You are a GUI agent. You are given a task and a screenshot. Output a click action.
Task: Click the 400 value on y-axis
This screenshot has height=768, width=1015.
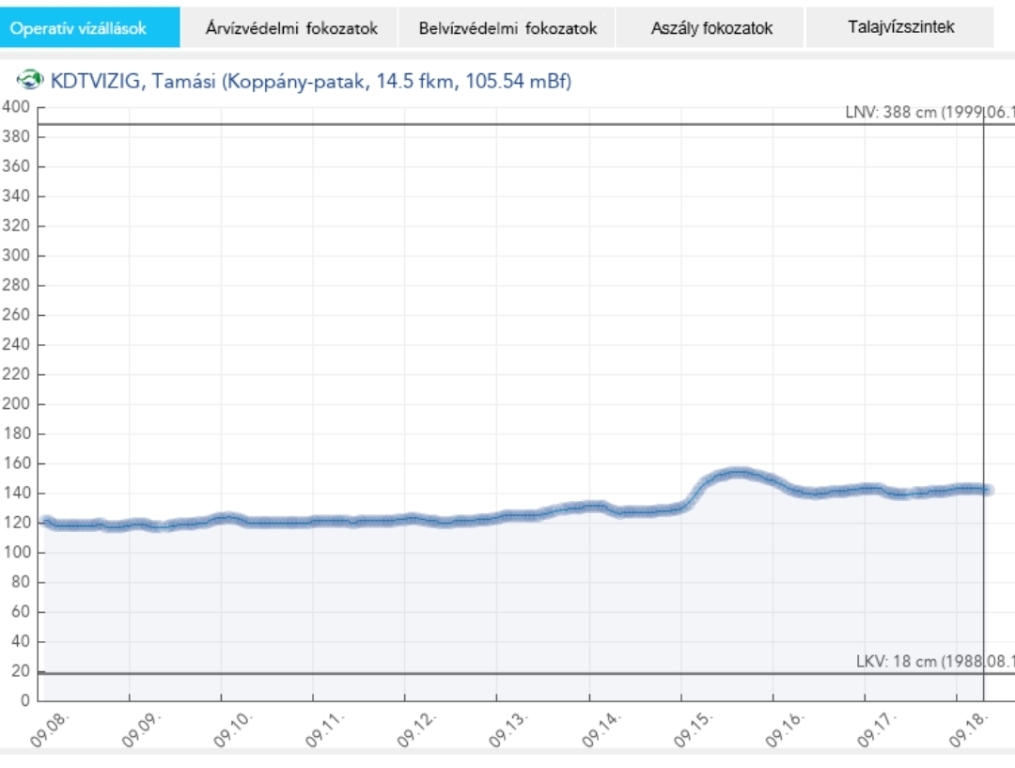[x=17, y=107]
